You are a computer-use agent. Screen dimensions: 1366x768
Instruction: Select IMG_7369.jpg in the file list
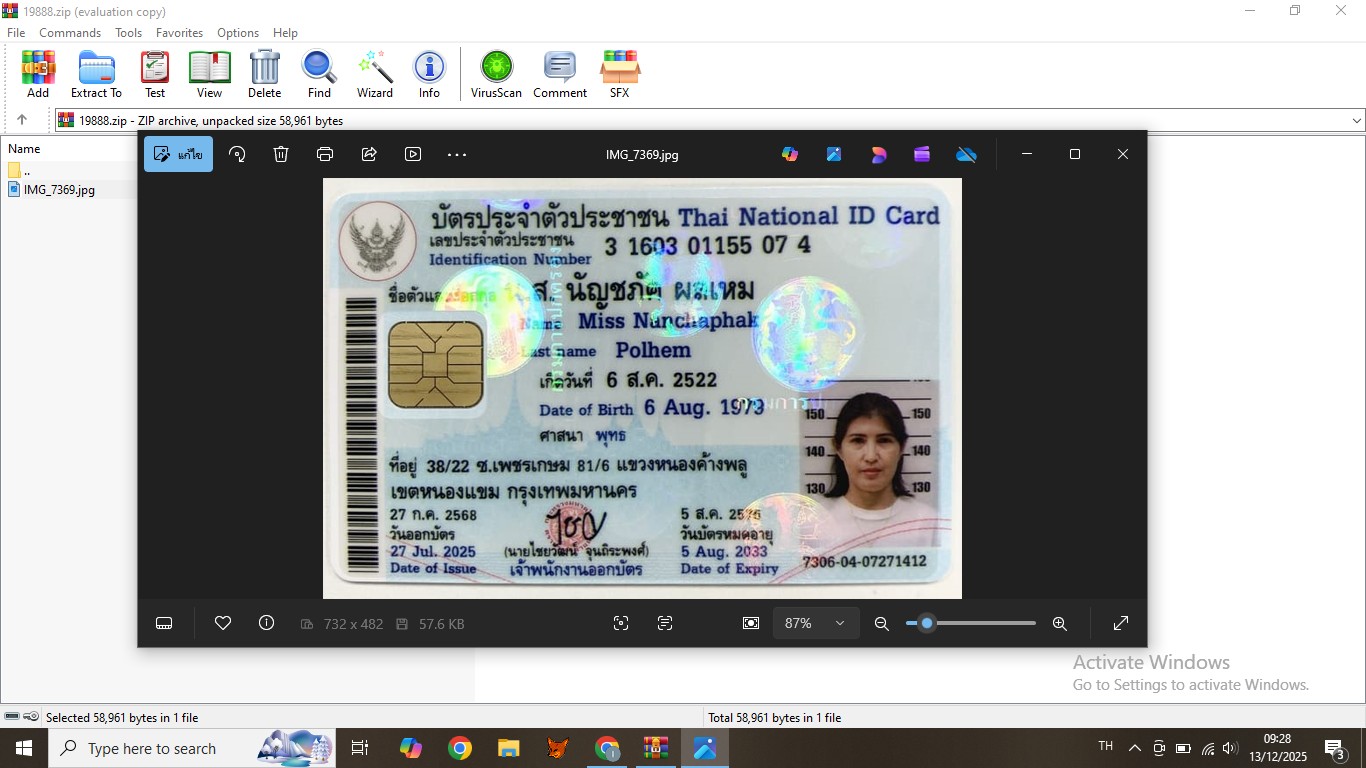[59, 189]
